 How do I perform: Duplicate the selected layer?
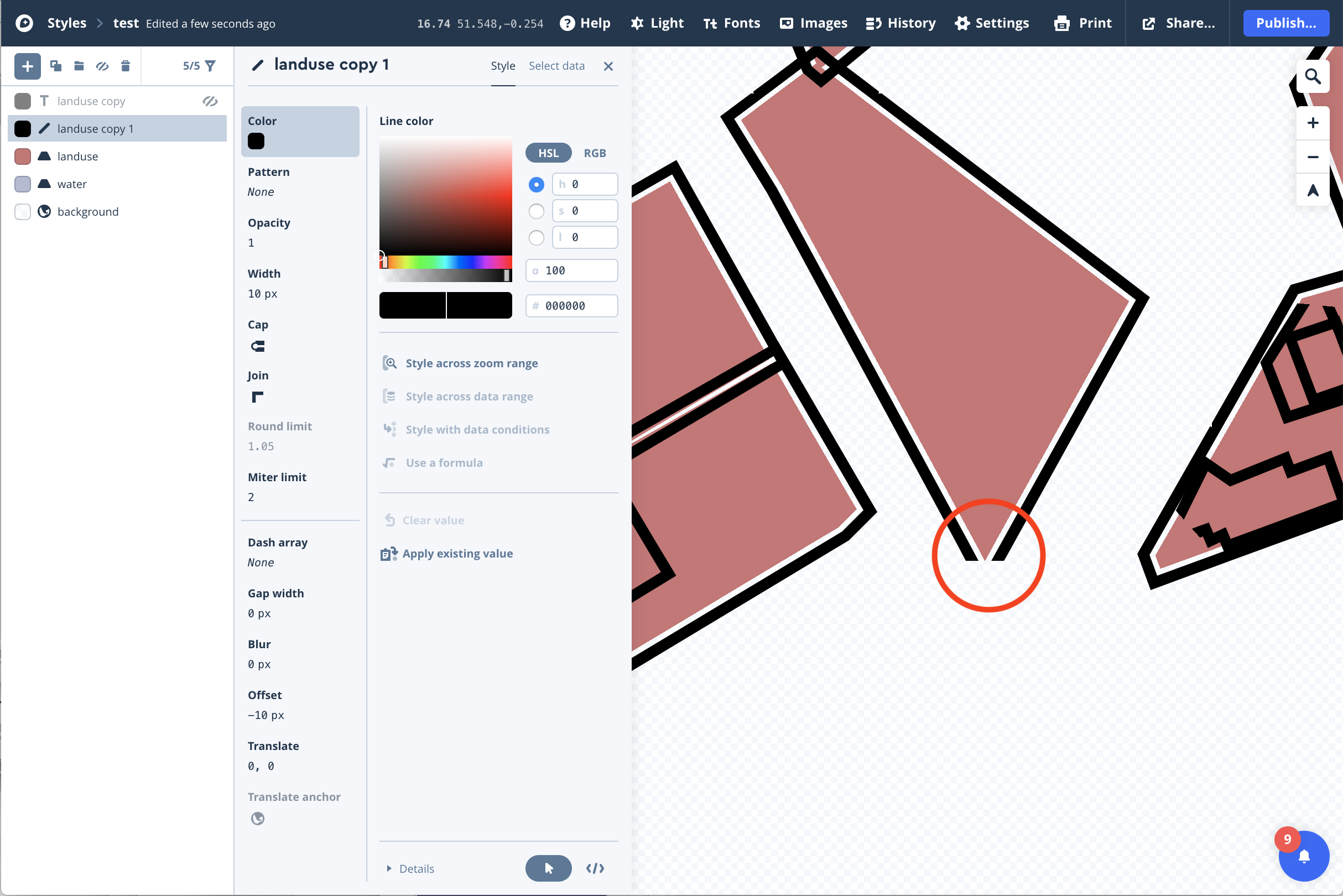point(55,66)
